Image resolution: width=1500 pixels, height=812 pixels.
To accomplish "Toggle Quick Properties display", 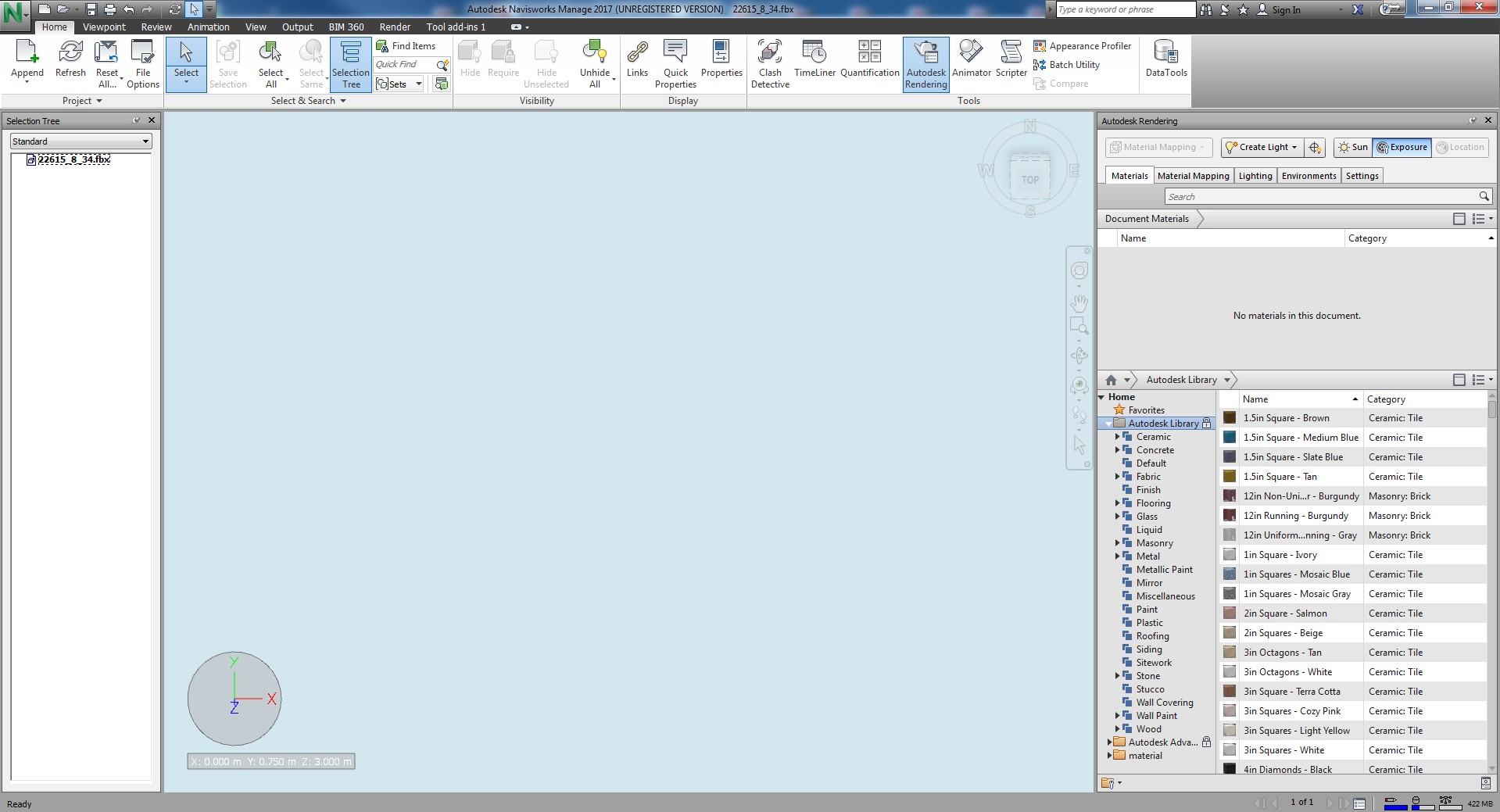I will (x=675, y=63).
